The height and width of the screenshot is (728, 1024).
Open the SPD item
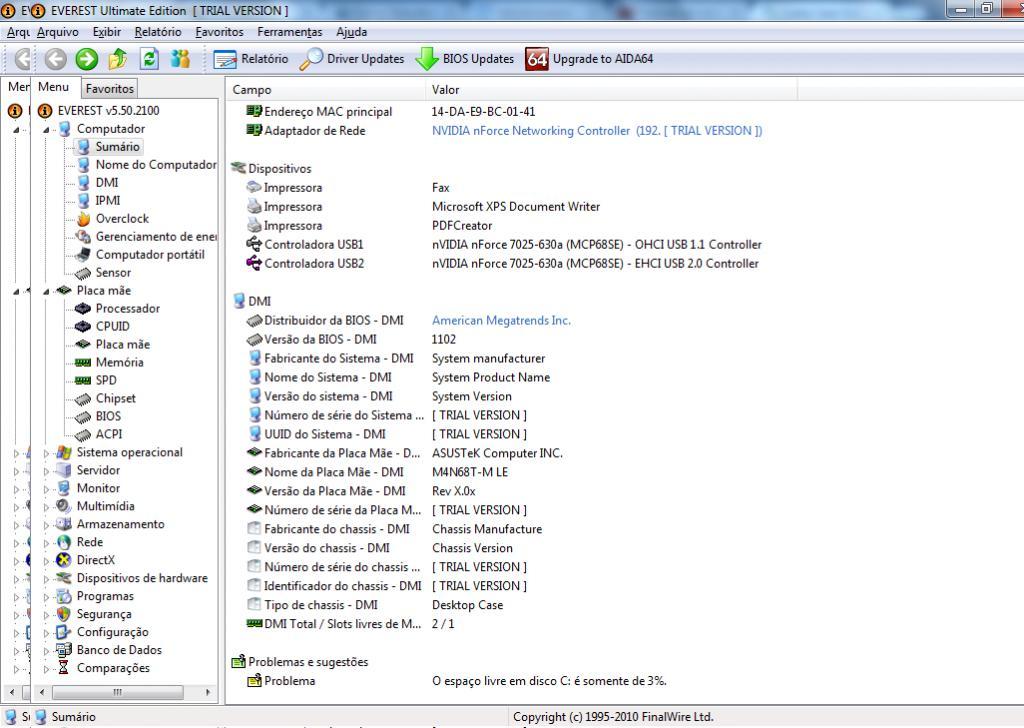pyautogui.click(x=106, y=380)
